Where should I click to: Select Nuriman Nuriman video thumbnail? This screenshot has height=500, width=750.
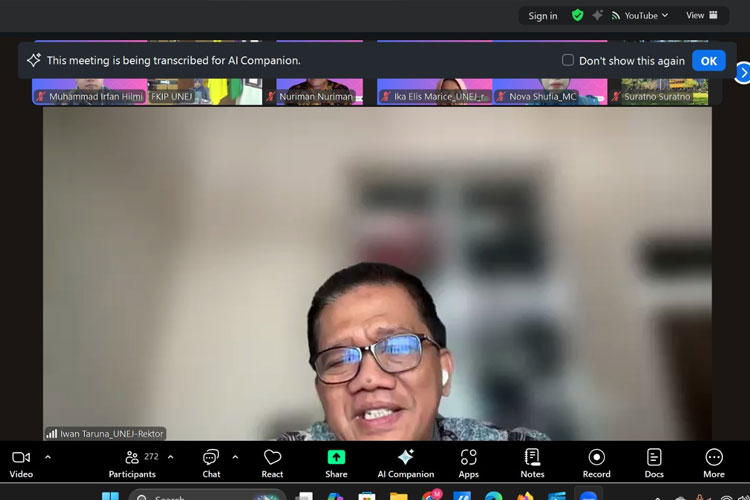coord(320,91)
